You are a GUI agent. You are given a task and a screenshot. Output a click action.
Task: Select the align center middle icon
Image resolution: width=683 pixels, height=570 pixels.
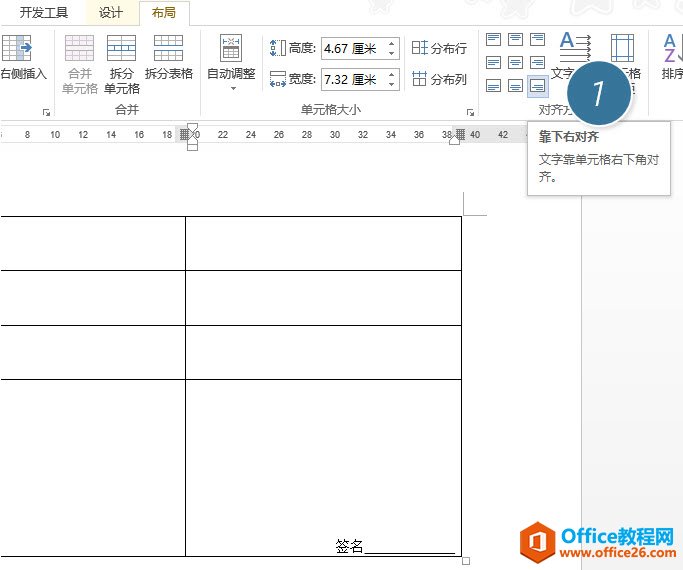tap(515, 63)
